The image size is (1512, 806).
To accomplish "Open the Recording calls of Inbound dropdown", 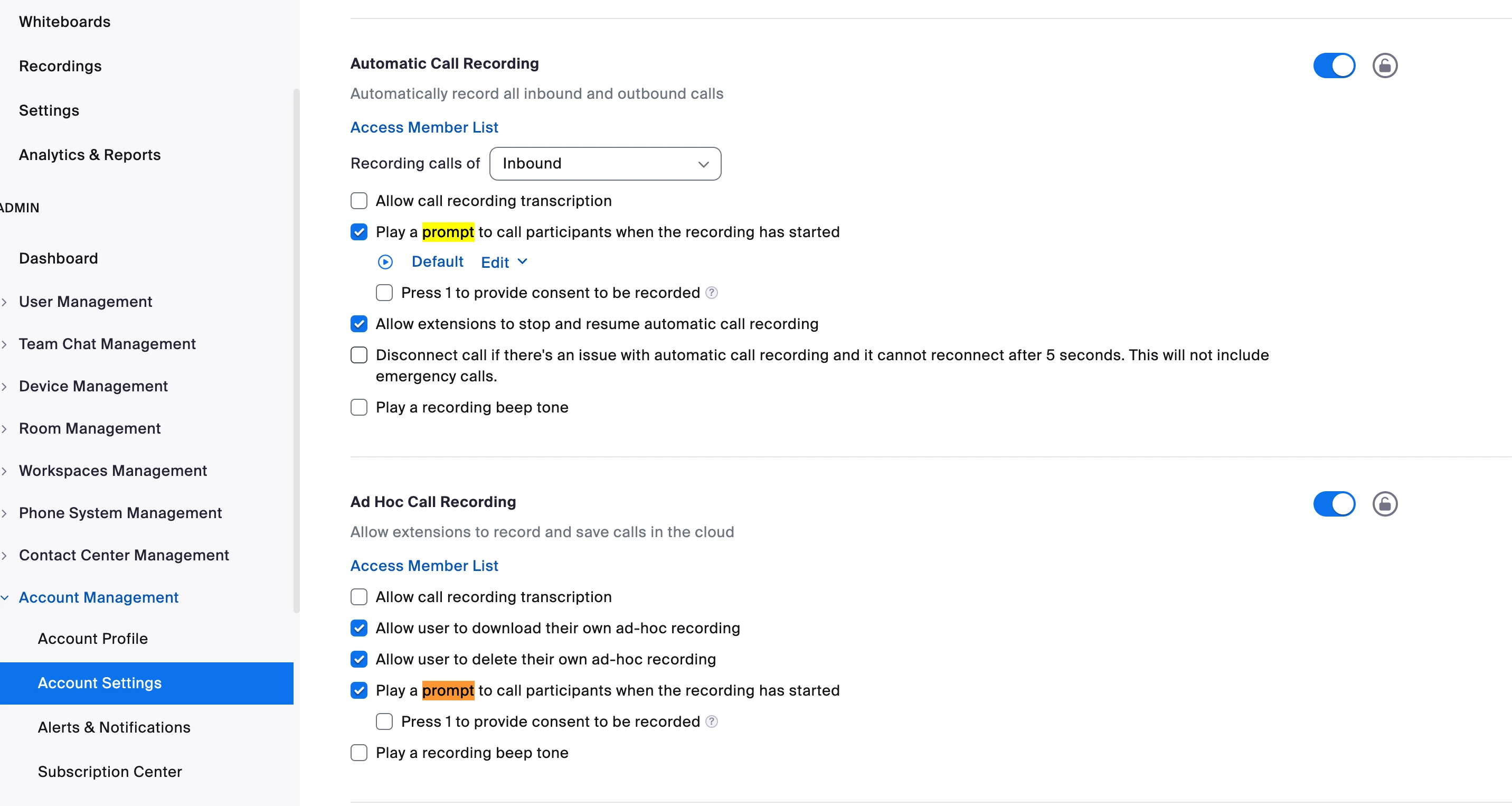I will coord(604,163).
